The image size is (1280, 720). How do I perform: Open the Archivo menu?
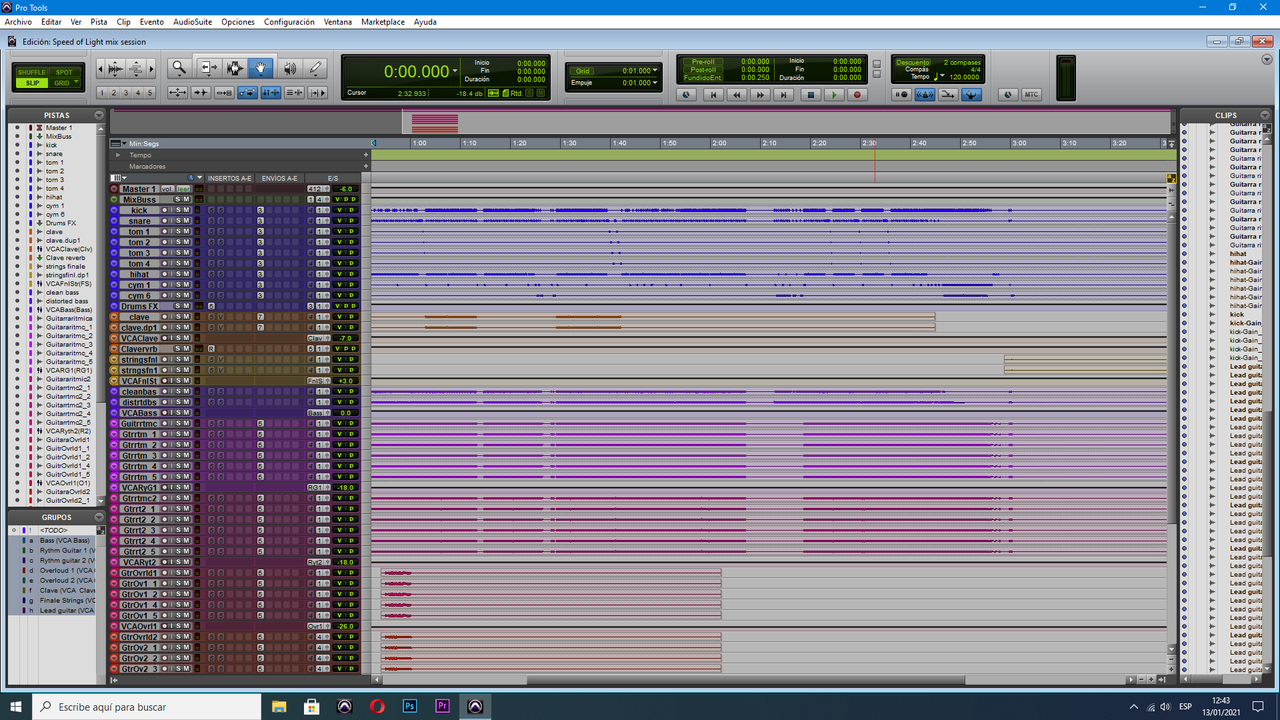18,21
